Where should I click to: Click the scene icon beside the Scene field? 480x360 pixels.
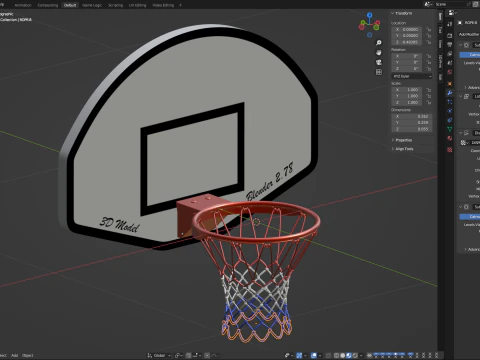[428, 4]
